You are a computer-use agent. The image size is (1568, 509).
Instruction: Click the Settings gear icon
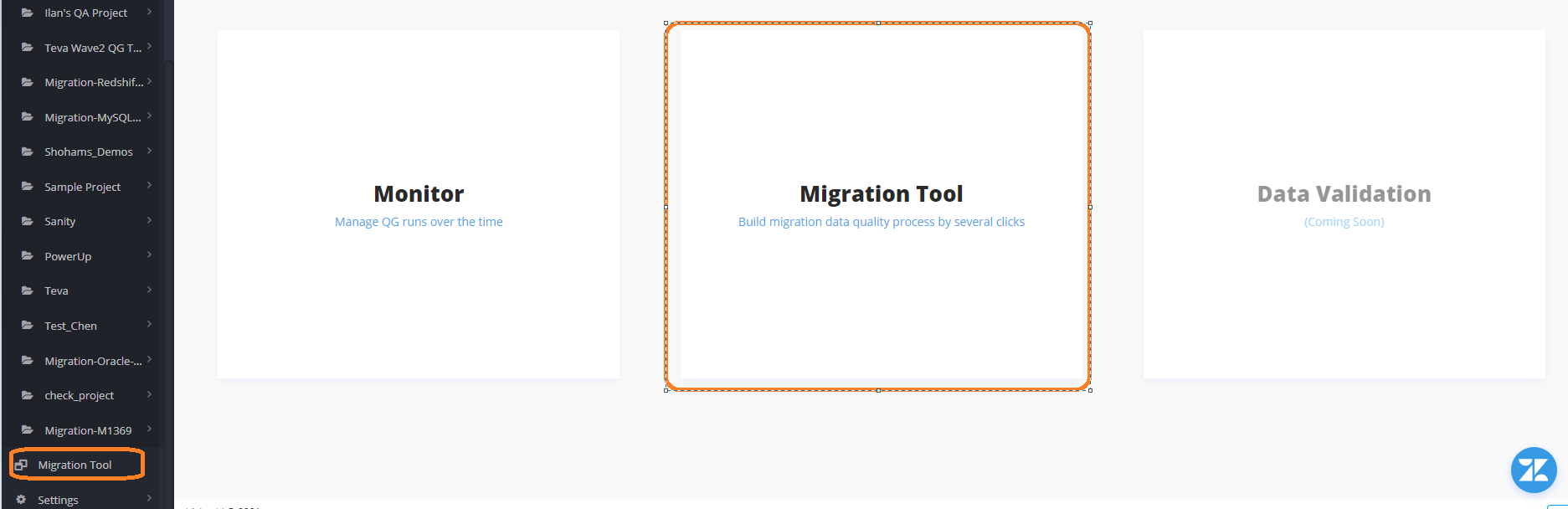click(21, 500)
